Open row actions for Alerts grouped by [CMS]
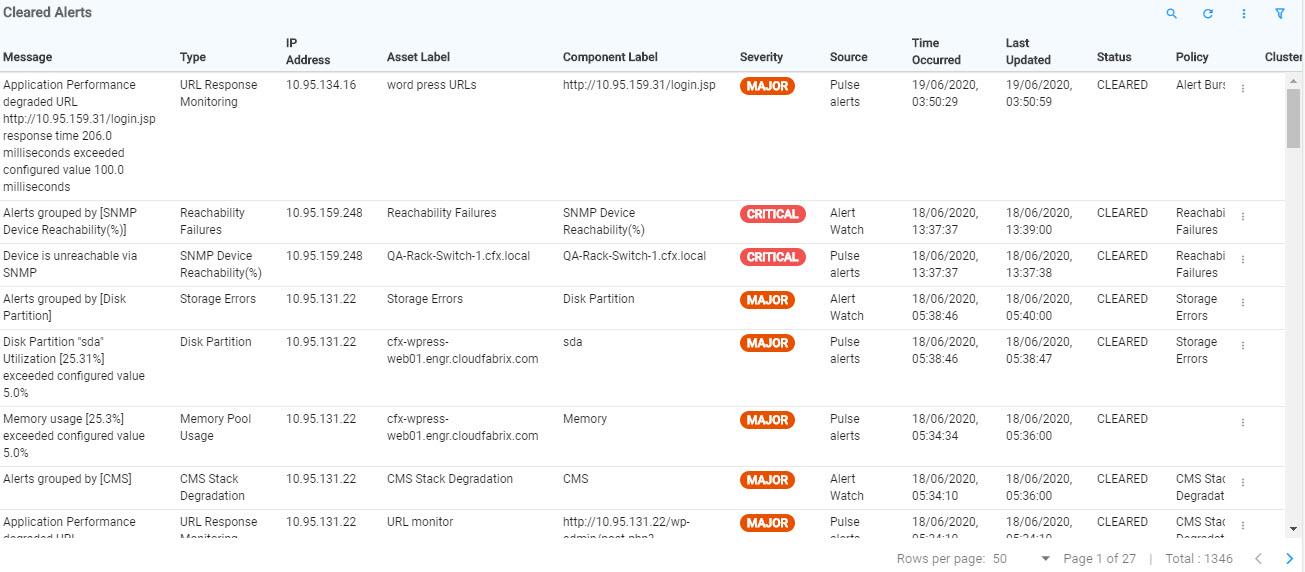 click(x=1243, y=482)
